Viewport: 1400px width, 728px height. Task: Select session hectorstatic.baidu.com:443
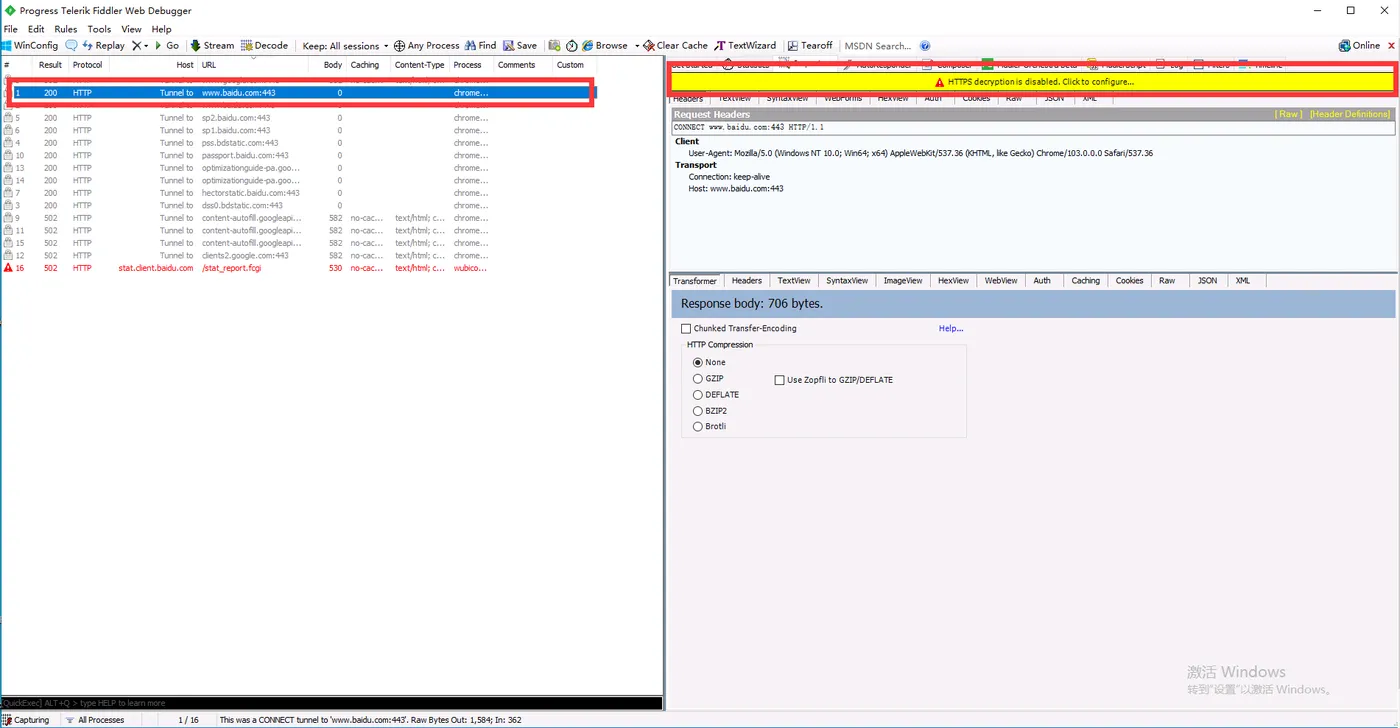pyautogui.click(x=300, y=193)
